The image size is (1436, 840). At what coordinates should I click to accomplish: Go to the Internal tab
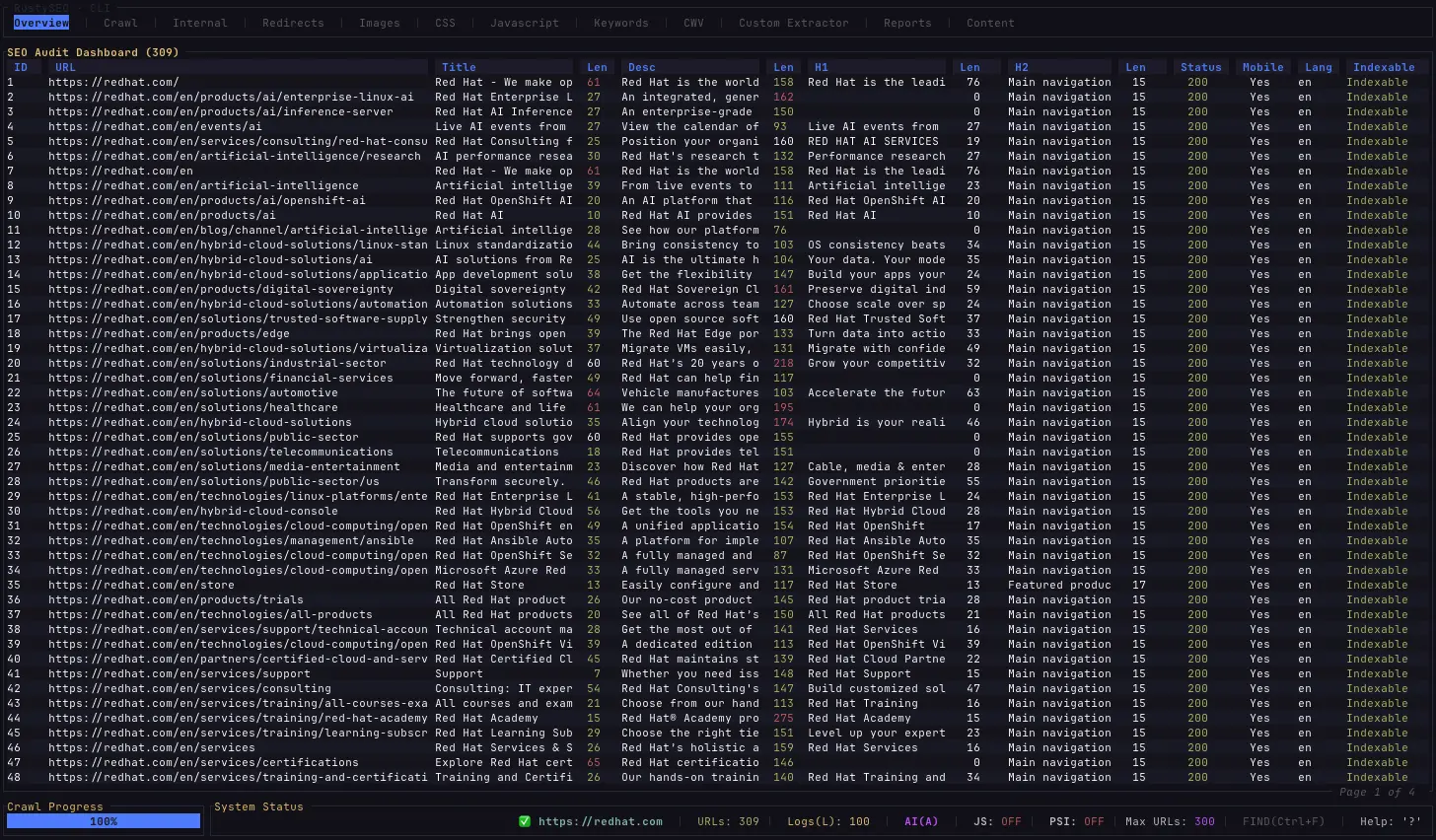point(200,23)
